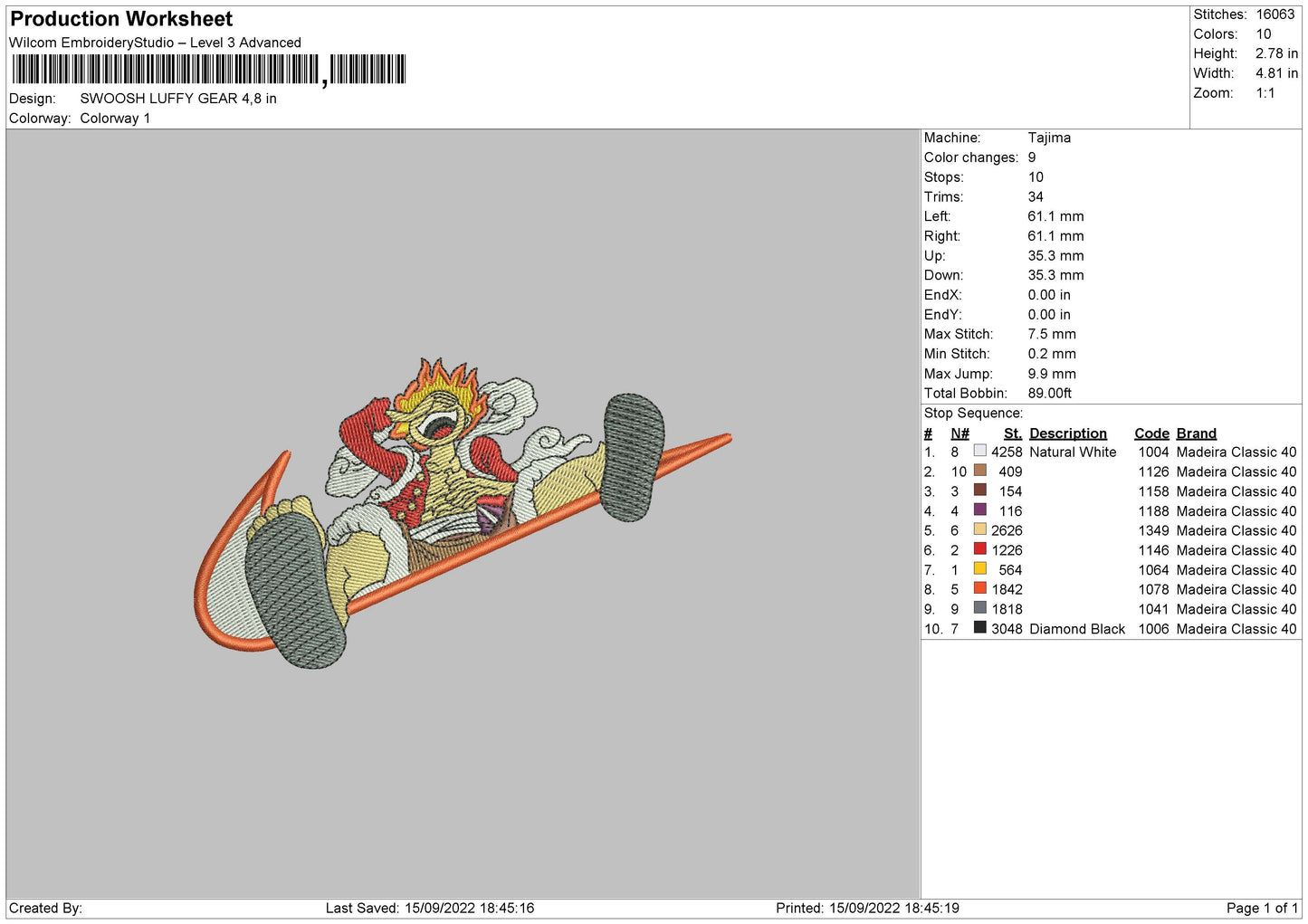Choose the red thread color swatch
The width and height of the screenshot is (1308, 924).
click(979, 549)
